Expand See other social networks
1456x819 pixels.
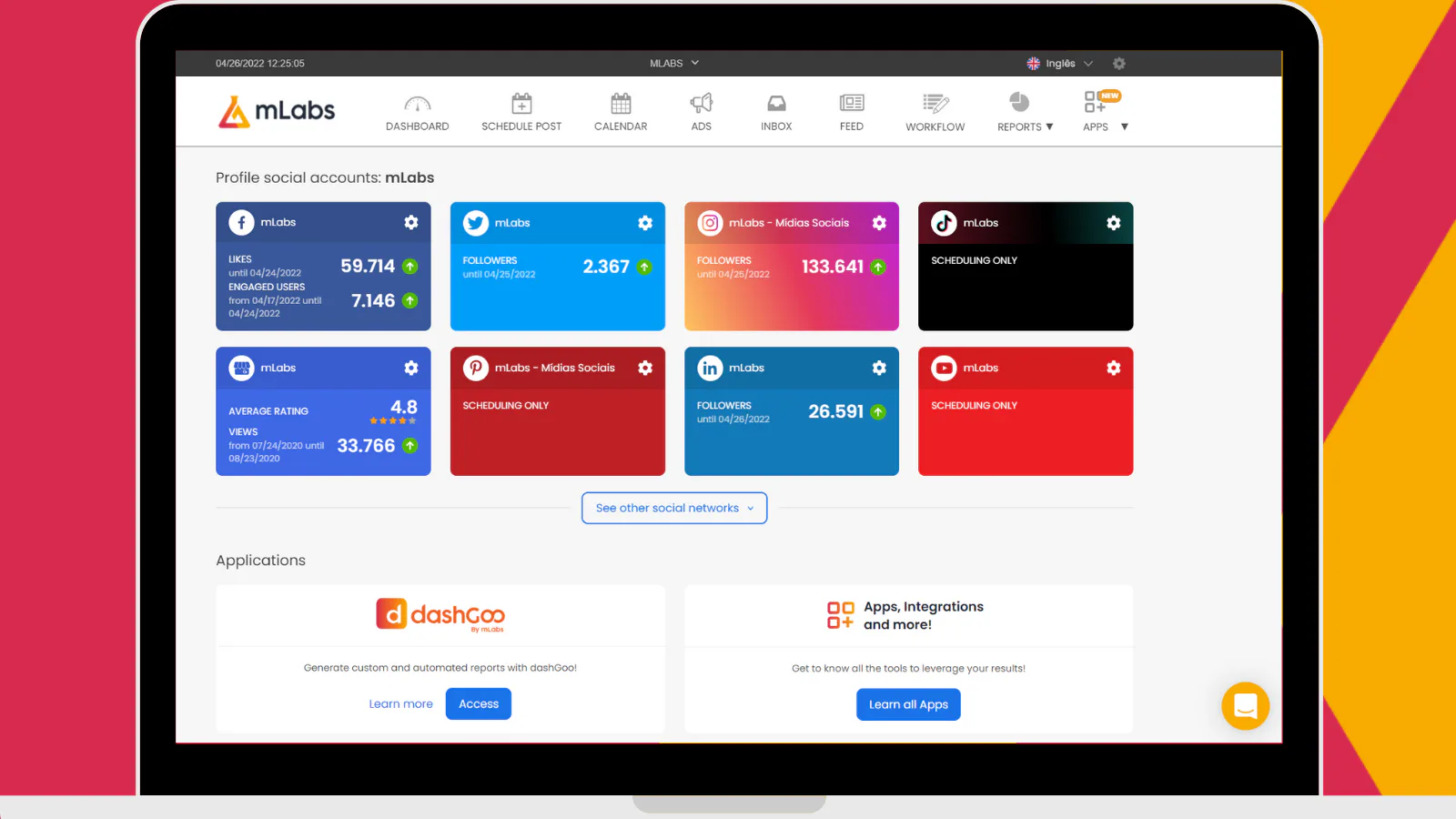[x=673, y=508]
